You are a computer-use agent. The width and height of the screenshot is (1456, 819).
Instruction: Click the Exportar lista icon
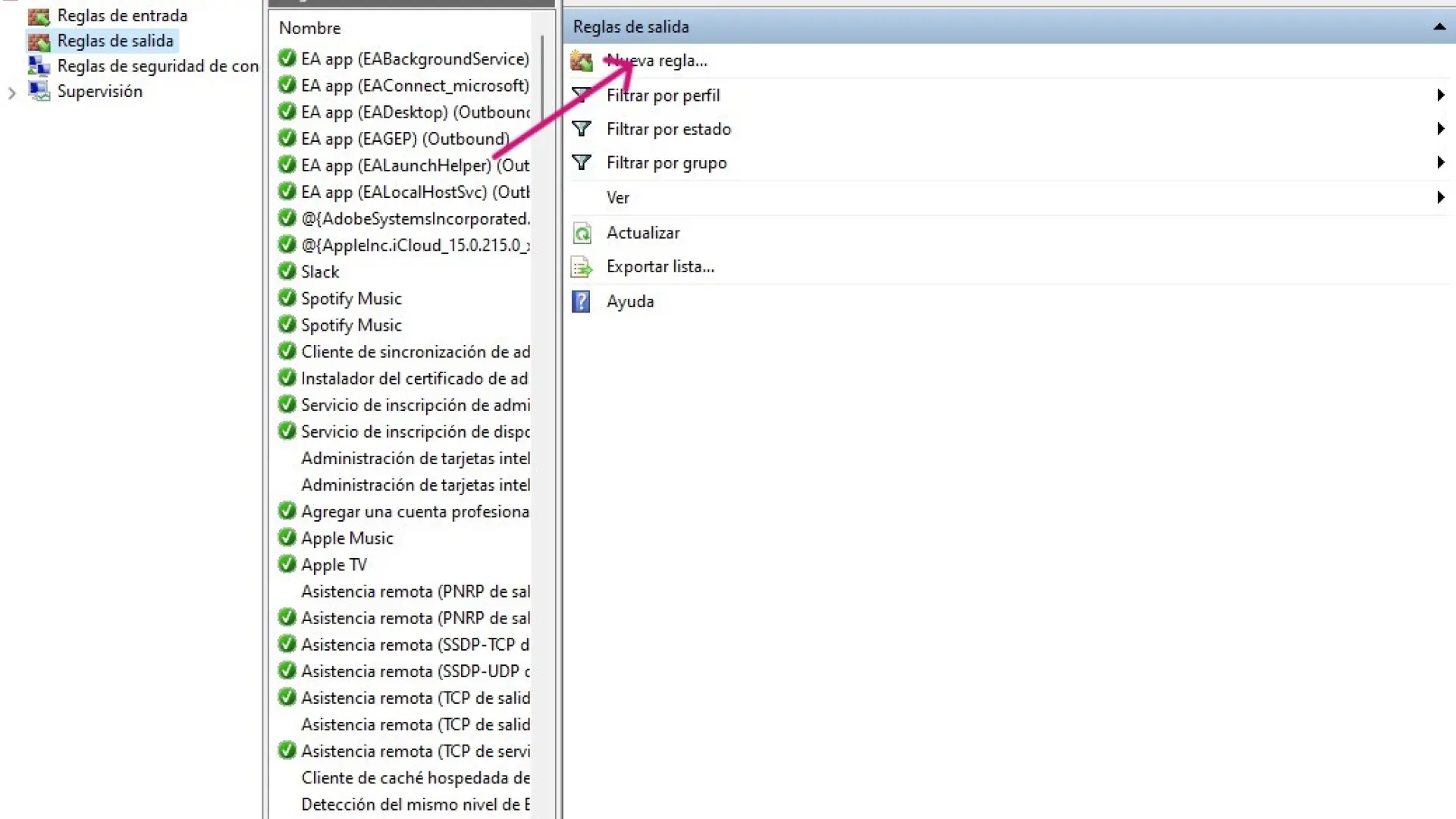582,267
